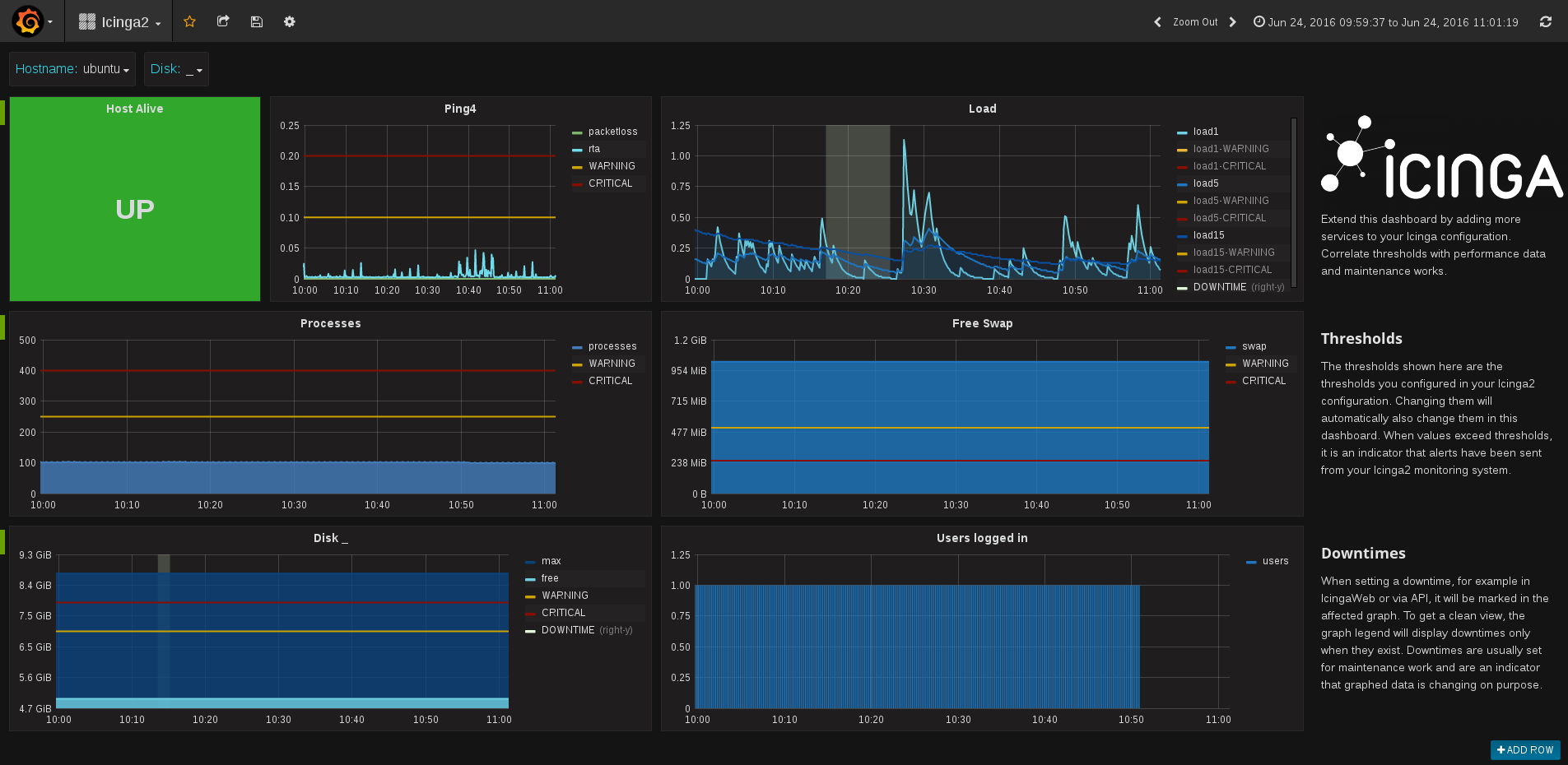
Task: Save the dashboard with floppy disk icon
Action: click(x=257, y=21)
